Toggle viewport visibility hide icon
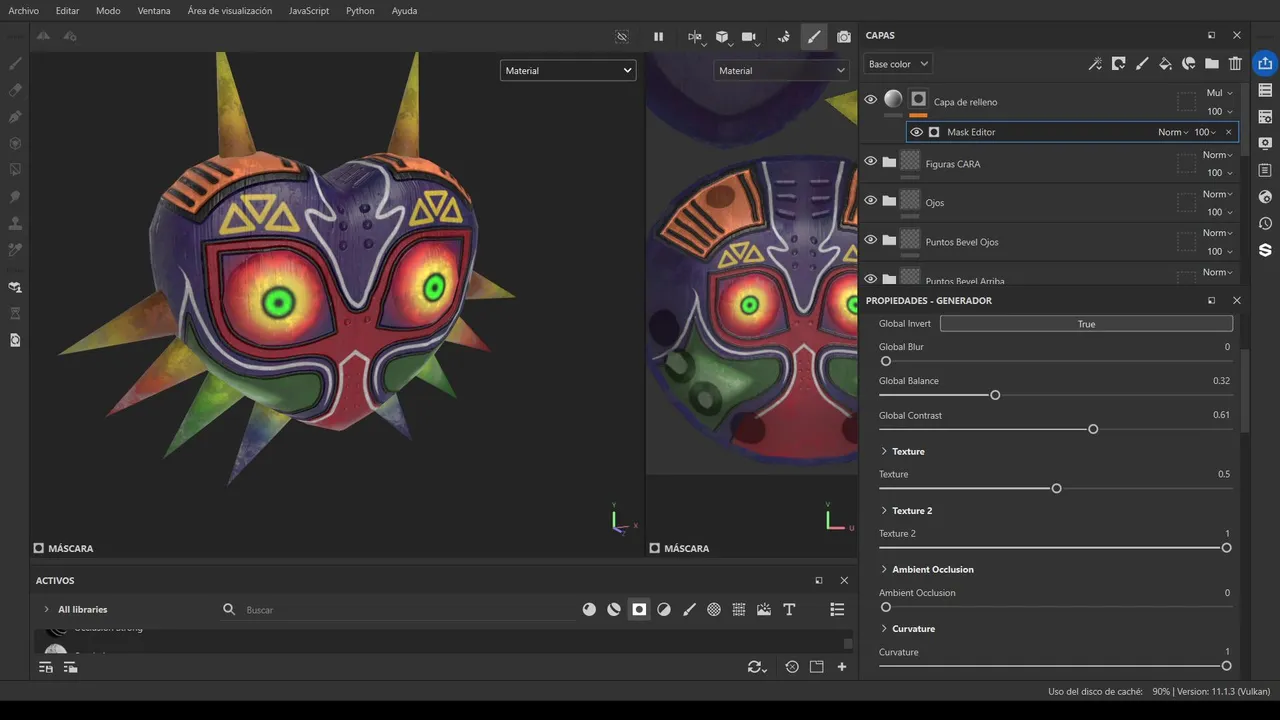Image resolution: width=1280 pixels, height=720 pixels. [x=622, y=37]
